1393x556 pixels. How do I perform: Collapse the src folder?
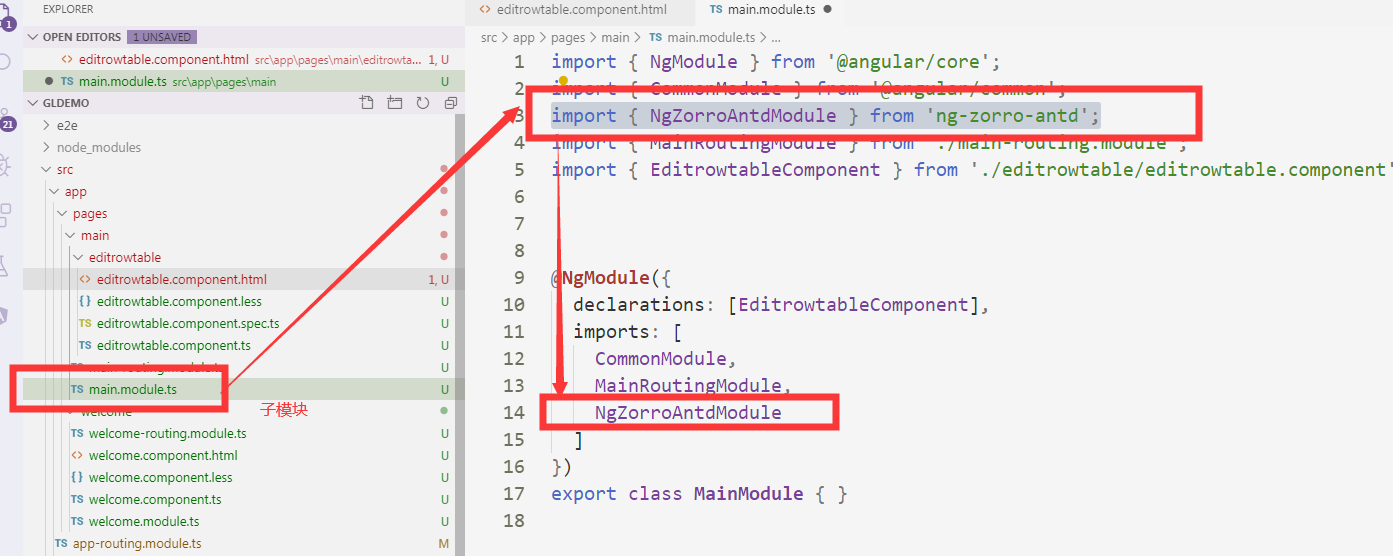pyautogui.click(x=46, y=169)
